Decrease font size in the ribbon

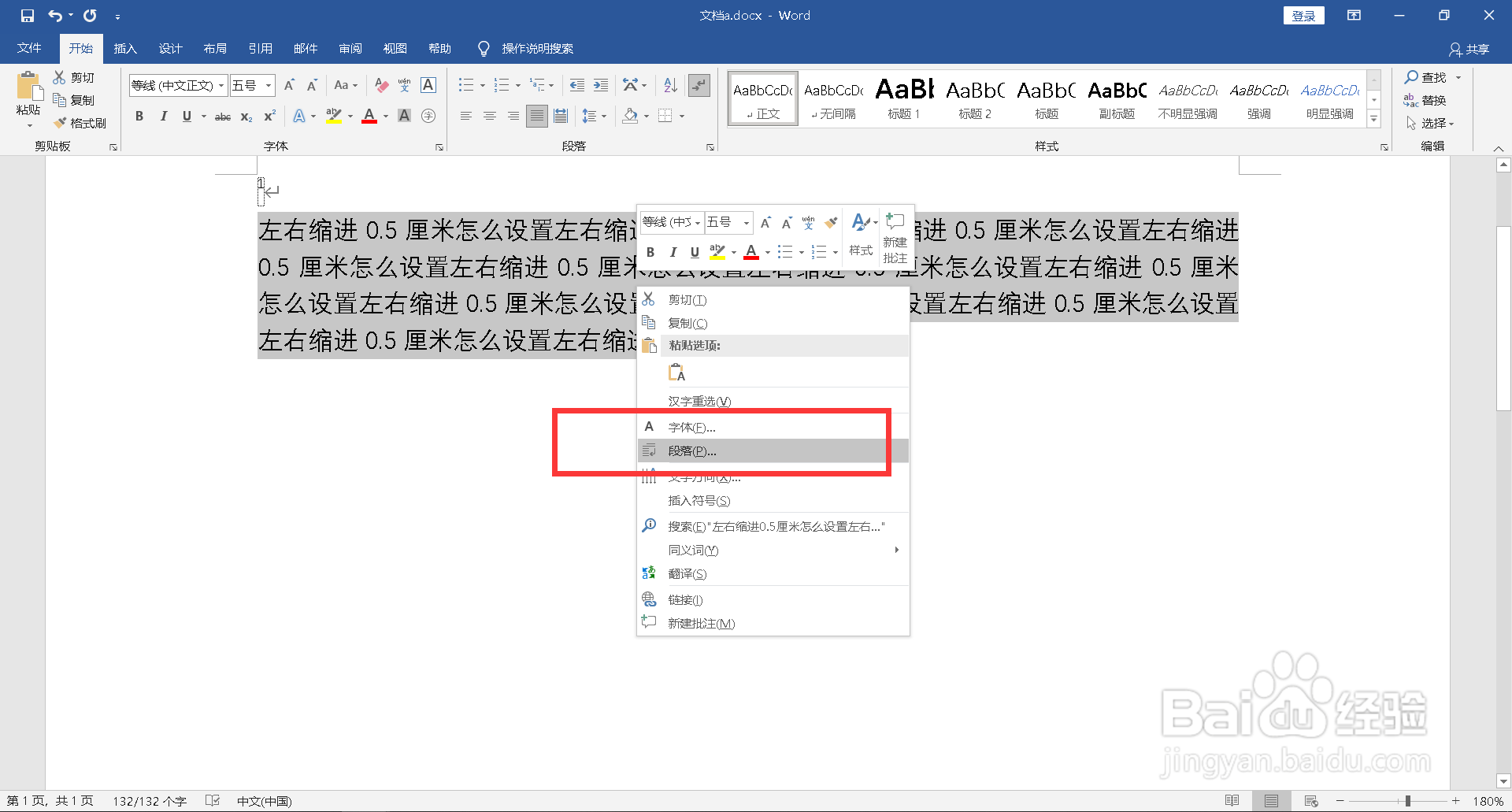tap(312, 85)
